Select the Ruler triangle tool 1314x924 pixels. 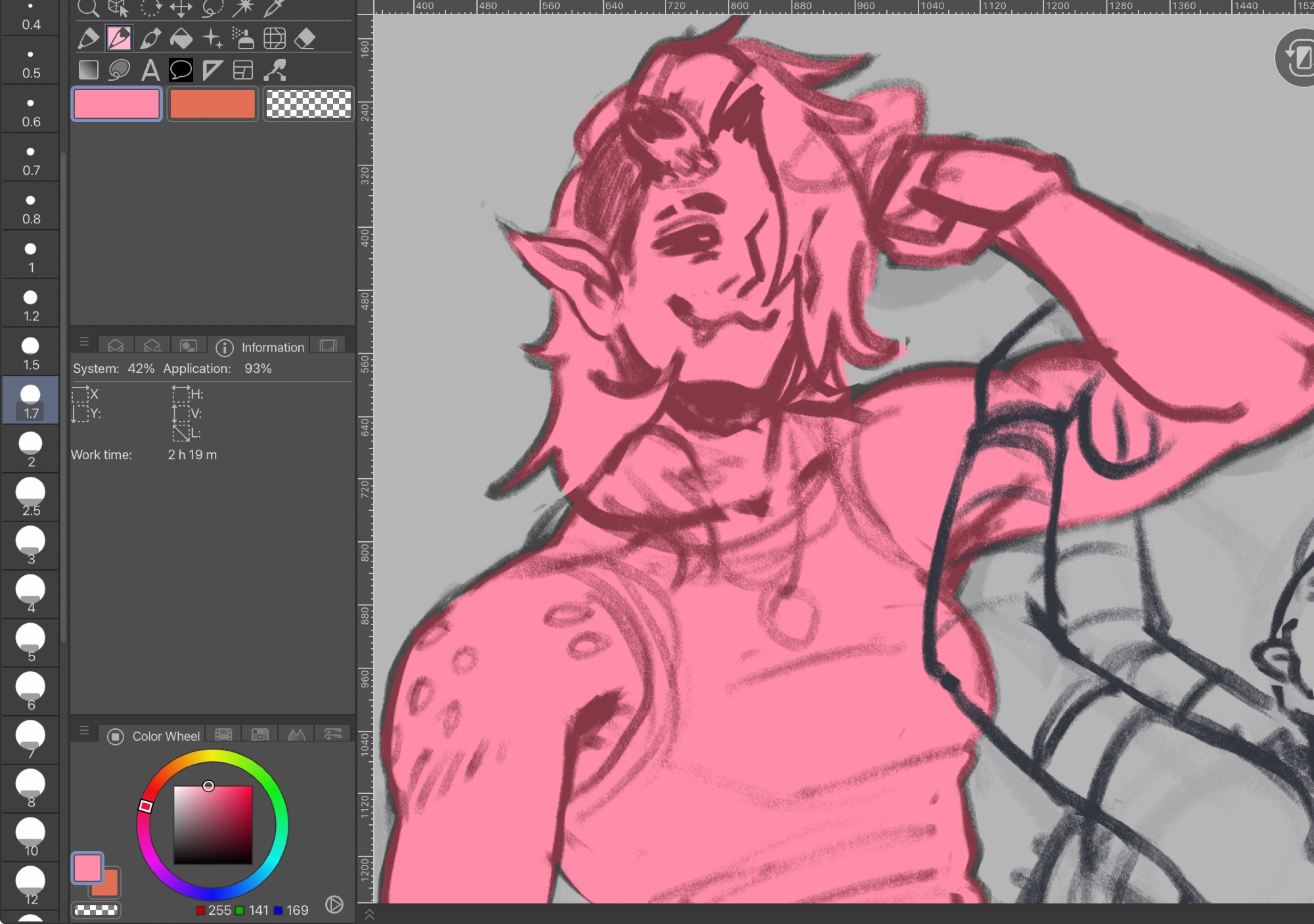coord(212,70)
